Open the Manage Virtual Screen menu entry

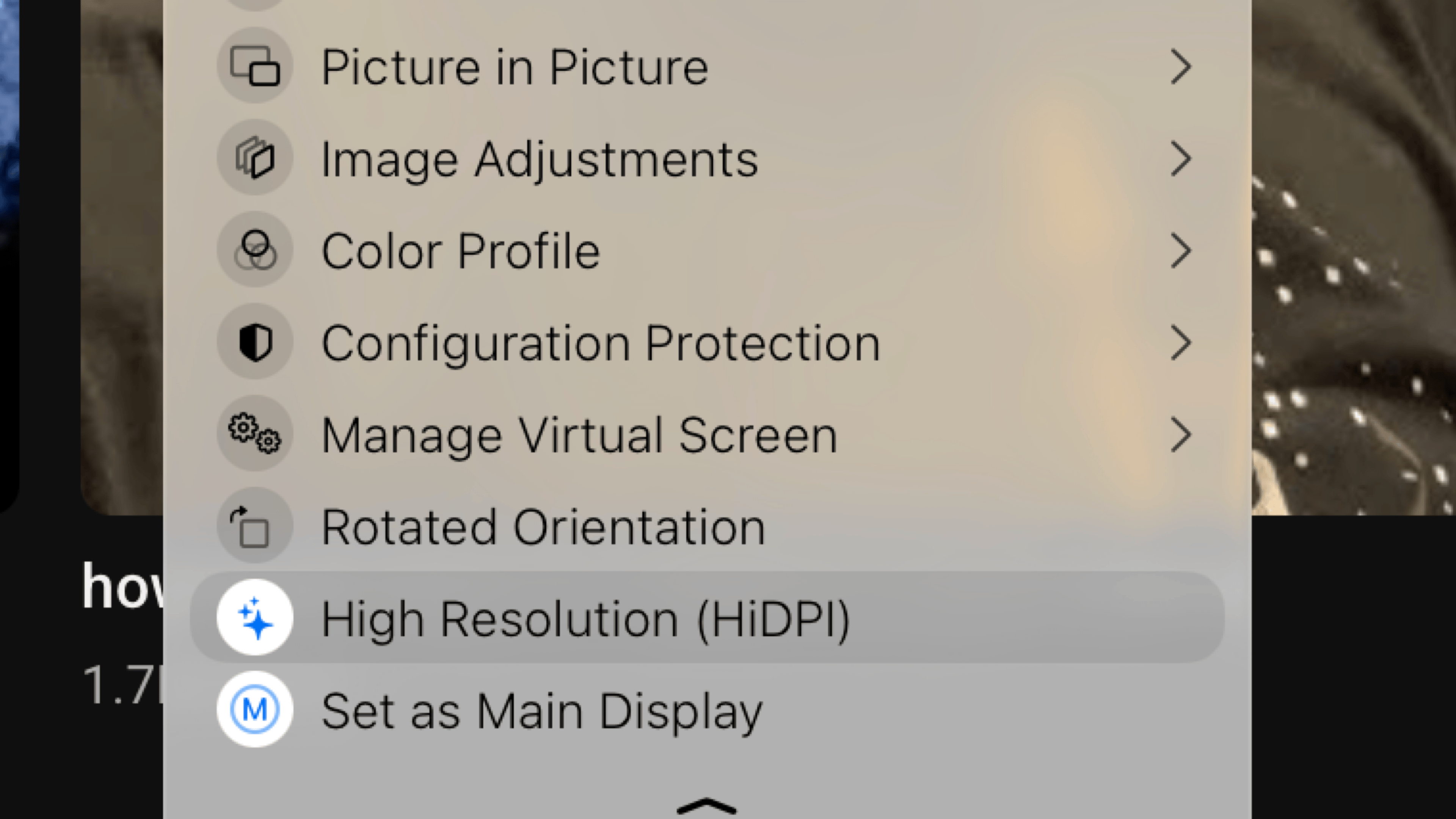coord(579,435)
